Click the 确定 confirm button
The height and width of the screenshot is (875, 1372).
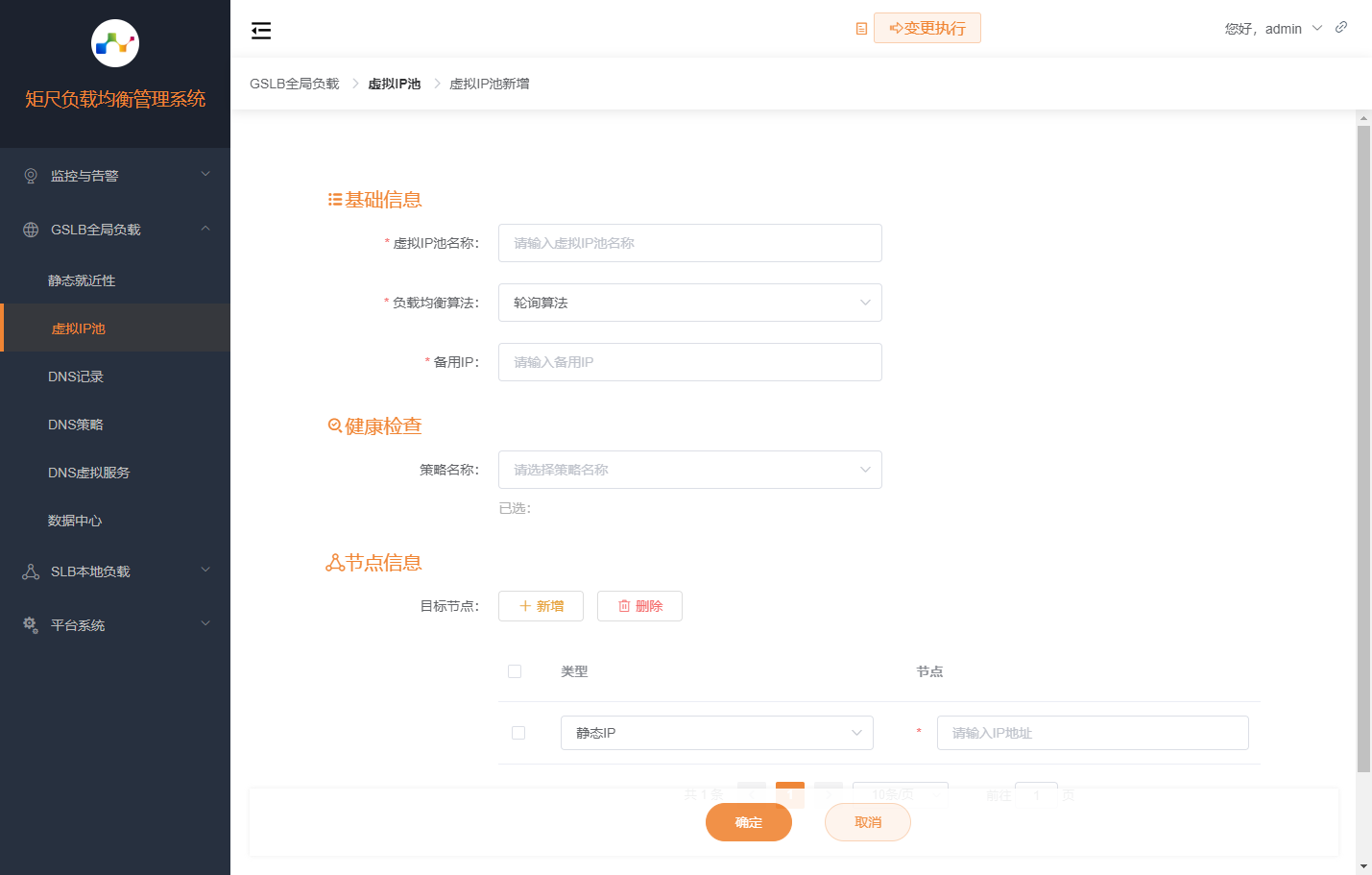click(x=749, y=822)
